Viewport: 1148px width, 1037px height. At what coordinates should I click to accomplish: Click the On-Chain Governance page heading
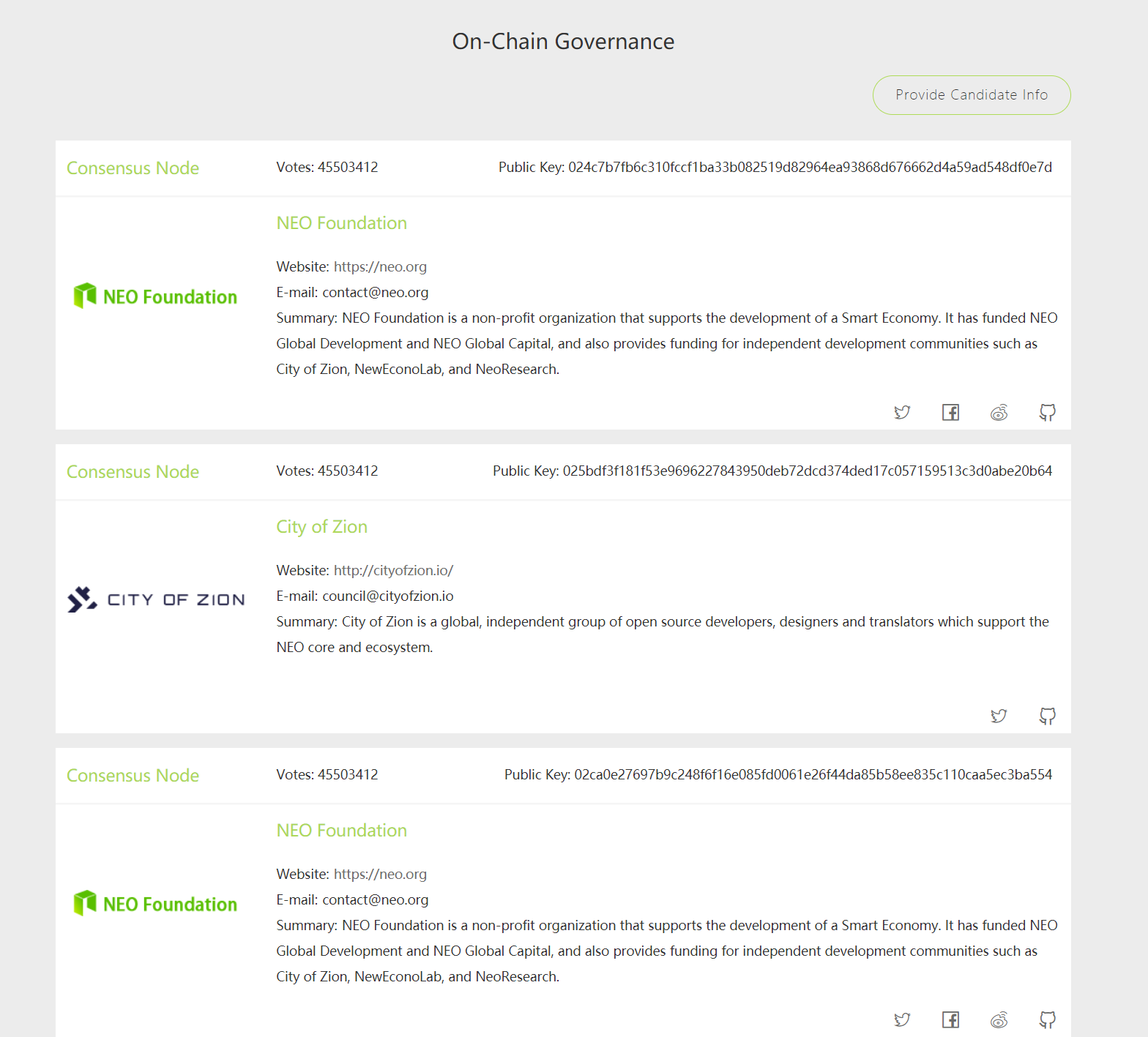(x=563, y=42)
